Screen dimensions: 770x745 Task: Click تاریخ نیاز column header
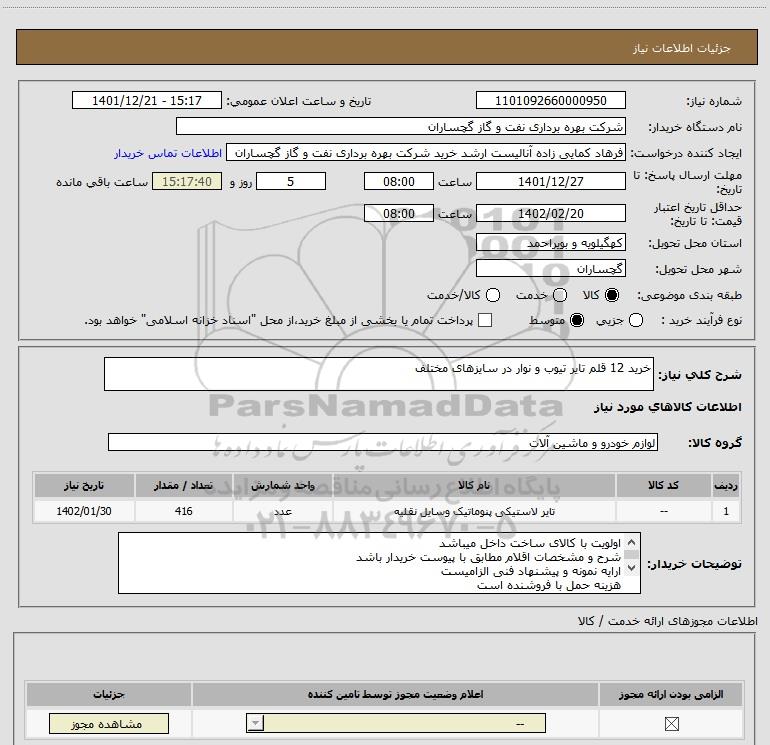(84, 485)
